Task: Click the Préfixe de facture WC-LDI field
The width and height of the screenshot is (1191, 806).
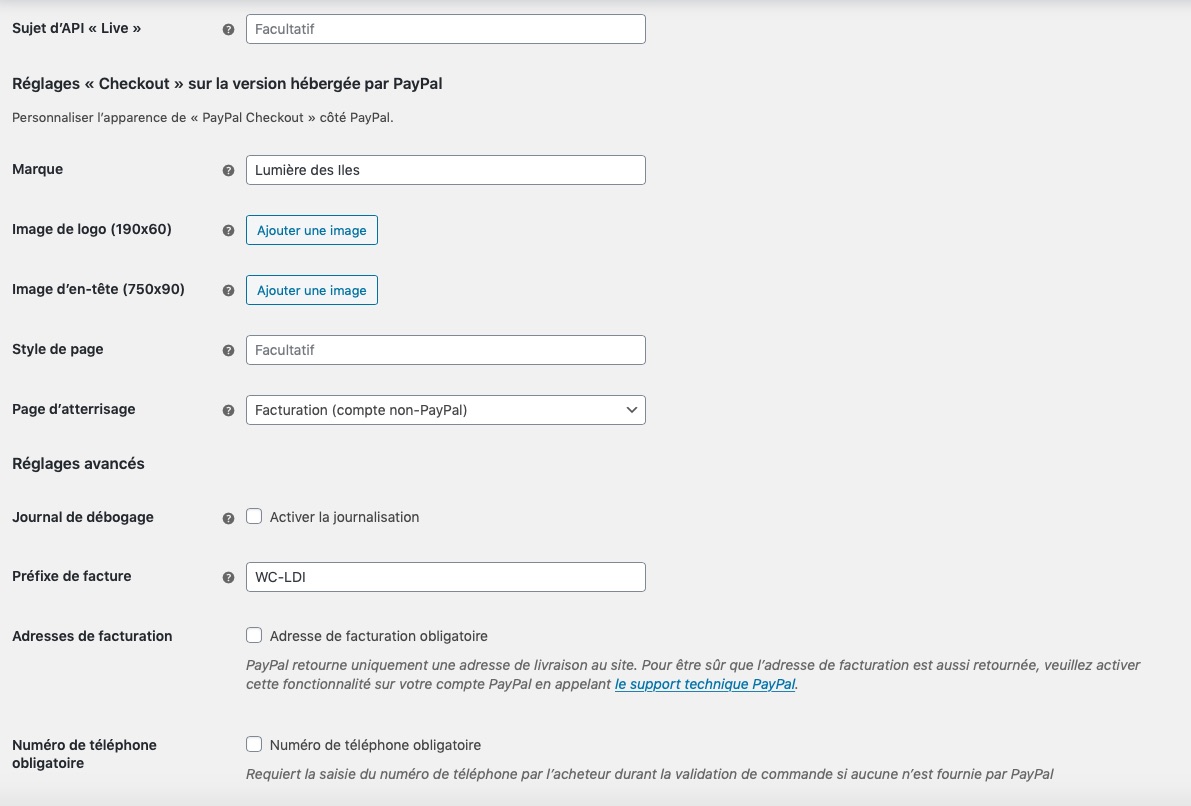Action: (446, 577)
